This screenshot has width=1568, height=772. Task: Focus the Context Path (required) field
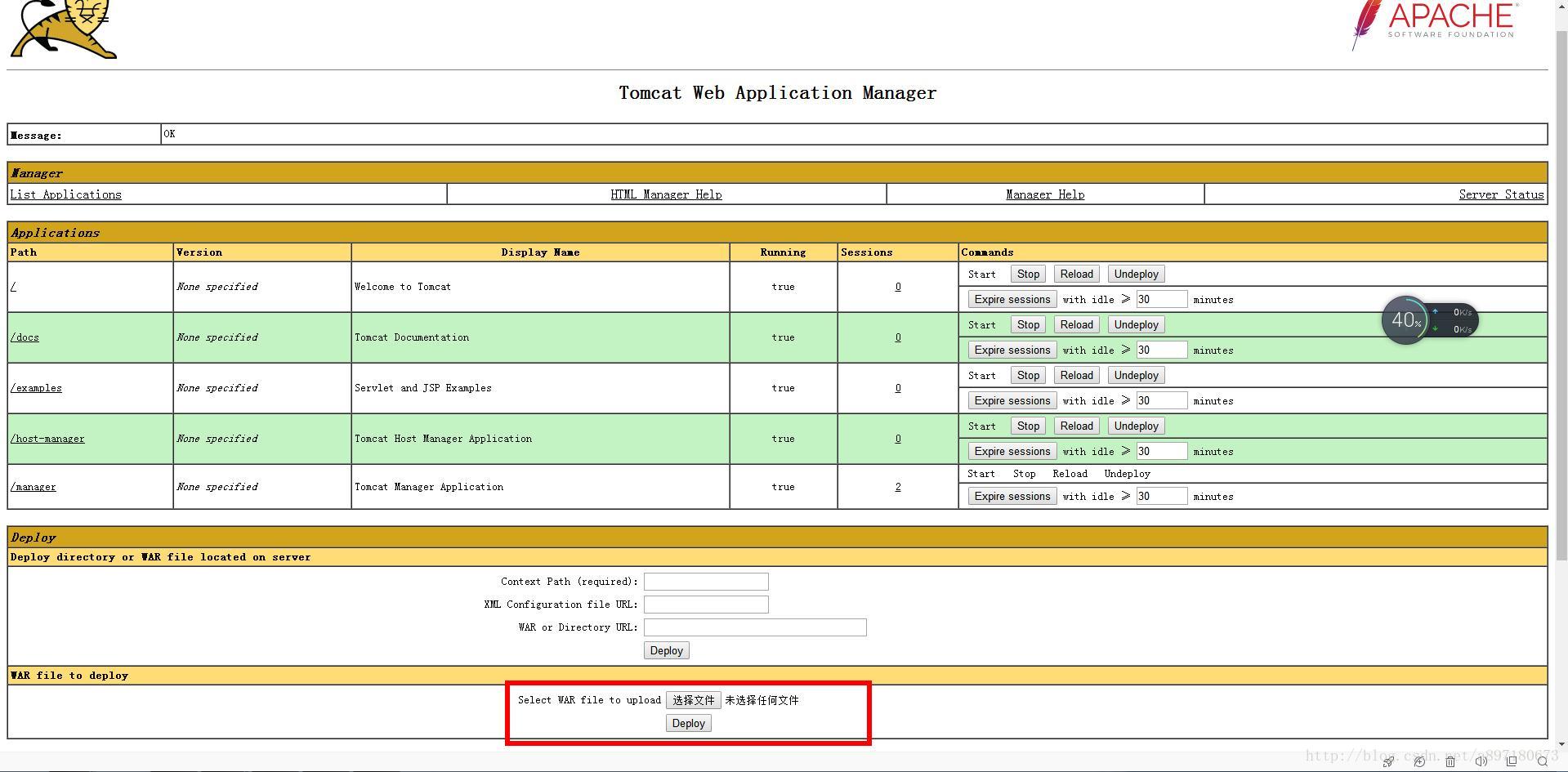pos(706,582)
